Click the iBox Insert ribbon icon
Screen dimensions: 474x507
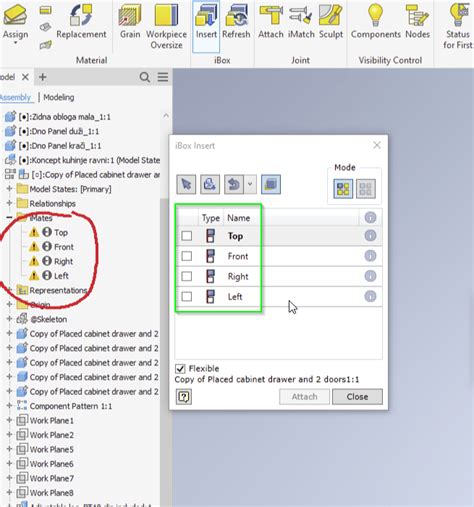click(206, 15)
